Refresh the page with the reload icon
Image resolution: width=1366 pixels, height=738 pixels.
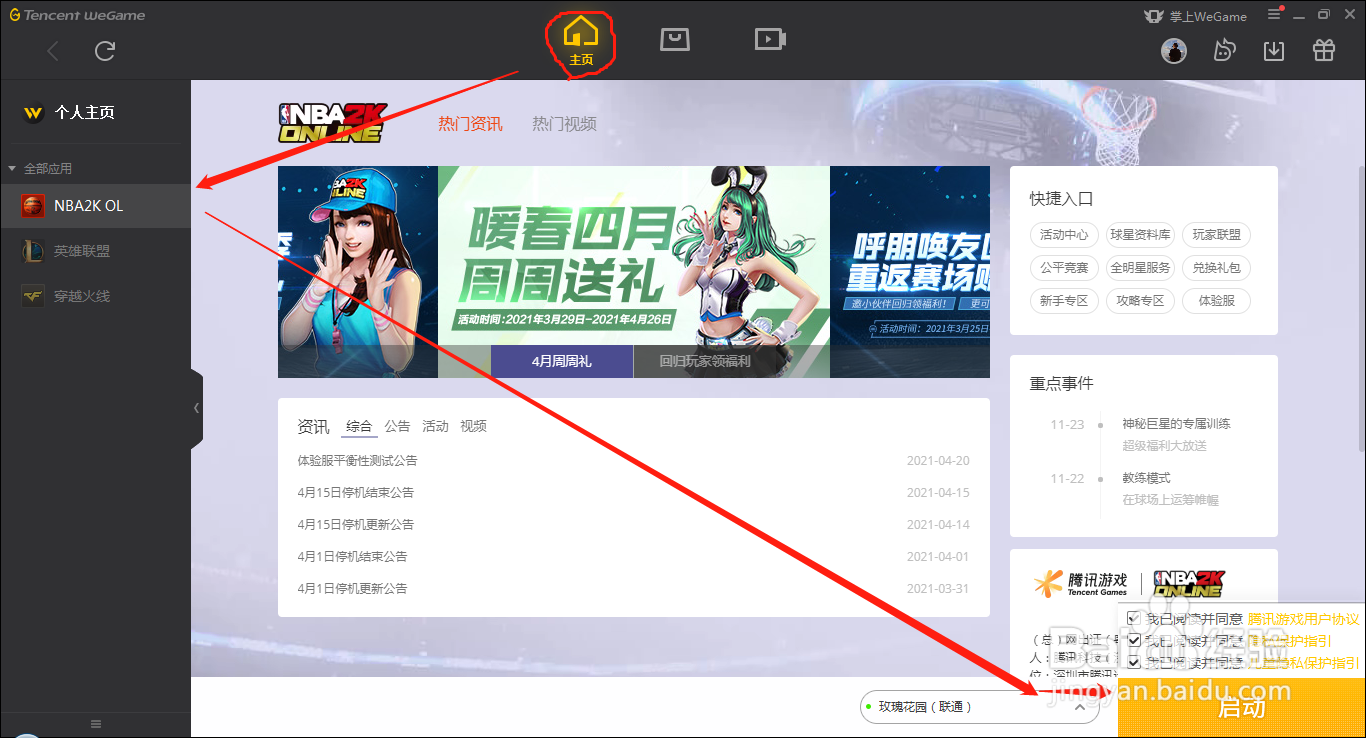(x=105, y=51)
